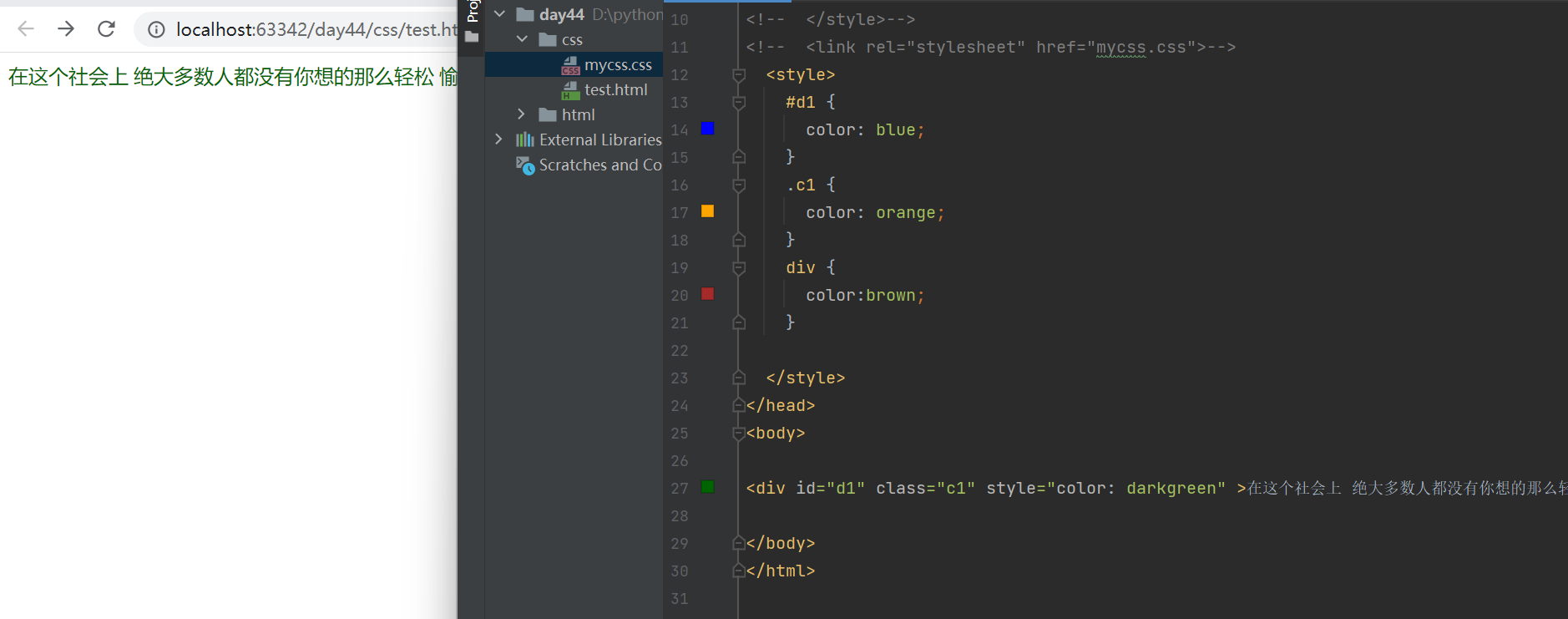Collapse the day44 project folder
Viewport: 1568px width, 619px height.
pos(499,14)
